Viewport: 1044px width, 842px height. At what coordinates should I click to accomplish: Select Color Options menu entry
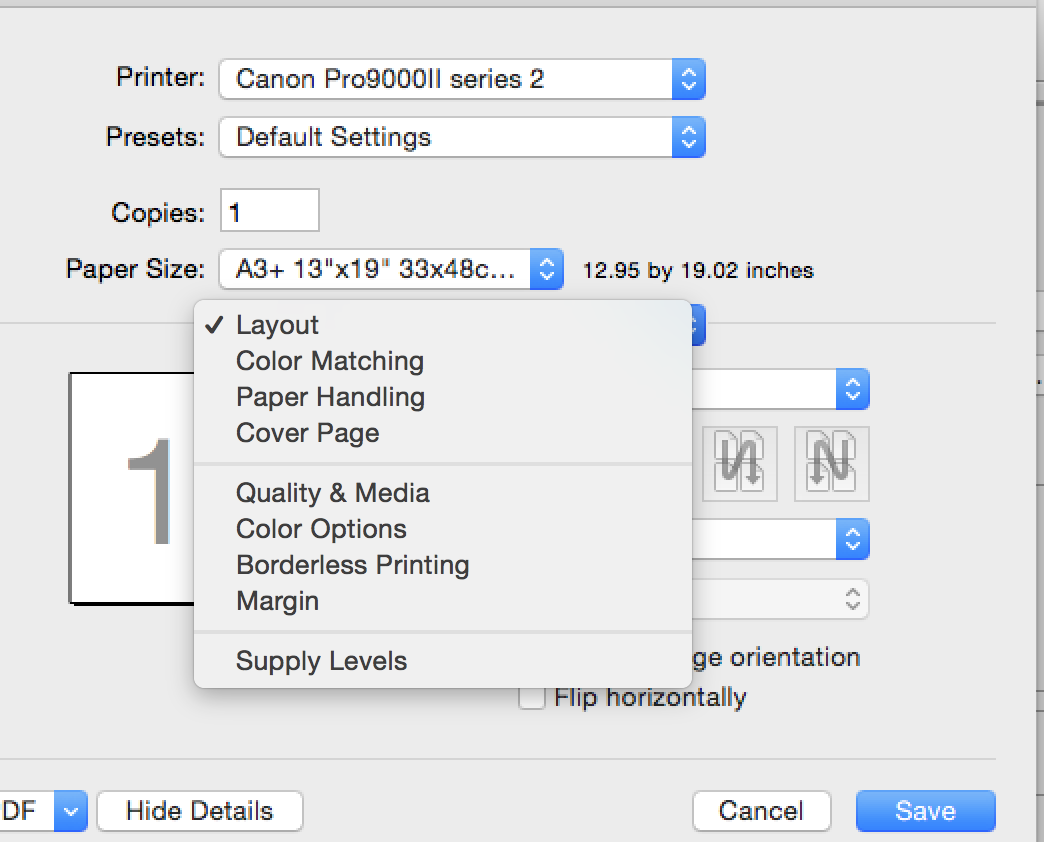(x=321, y=529)
